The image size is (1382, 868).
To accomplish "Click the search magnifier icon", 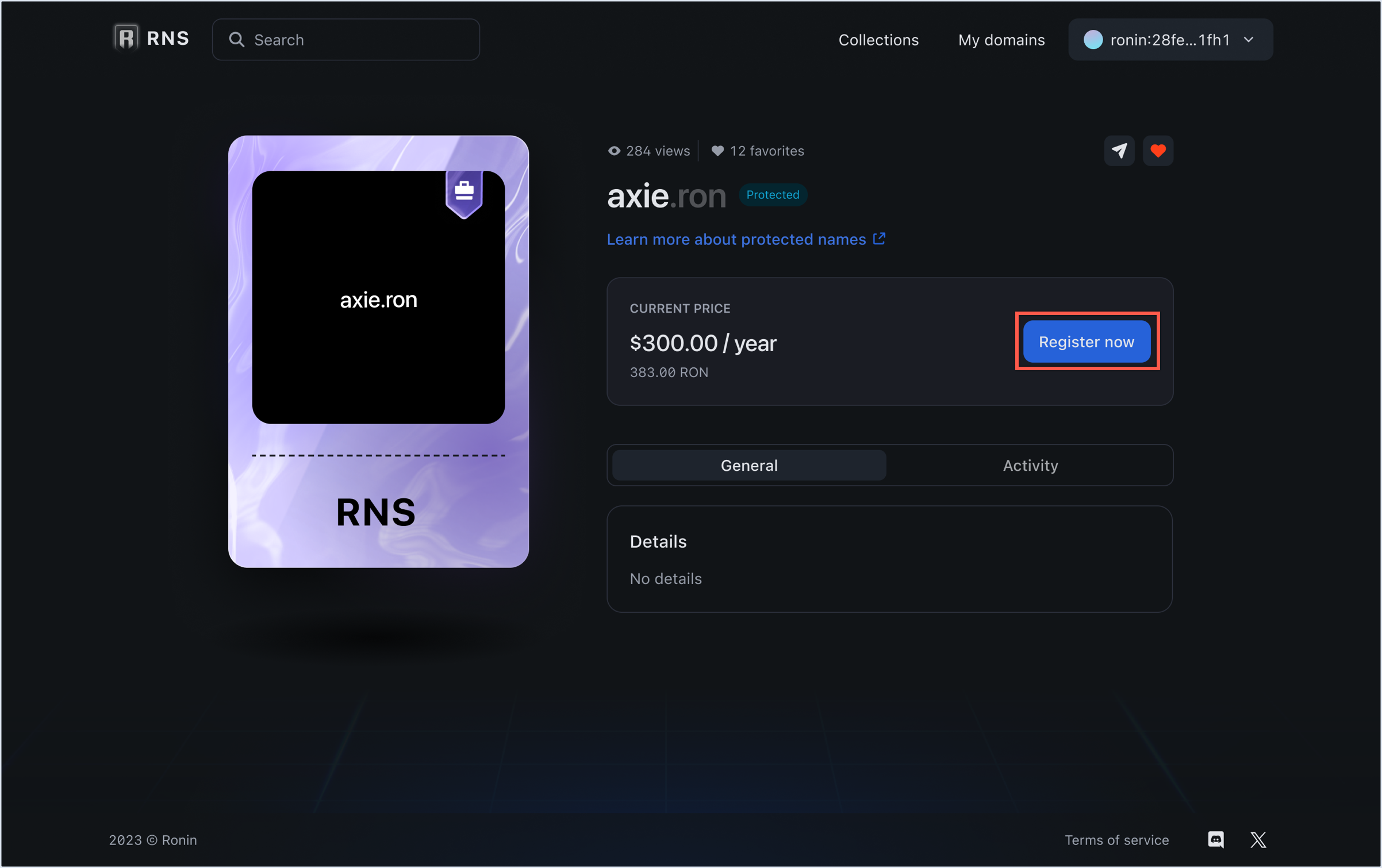I will coord(236,40).
